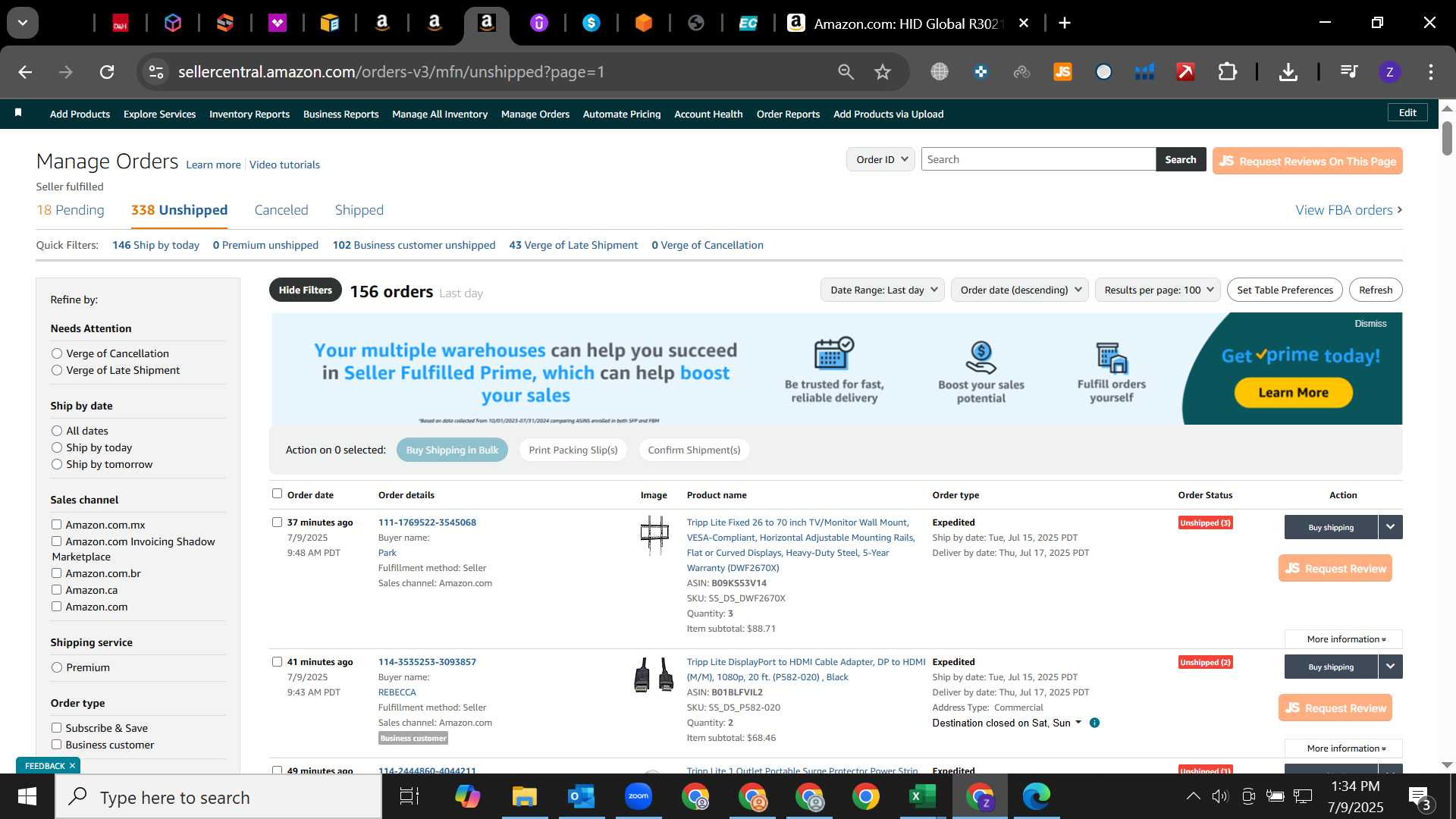Open Results per page: 100 dropdown
The width and height of the screenshot is (1456, 819).
pyautogui.click(x=1158, y=290)
